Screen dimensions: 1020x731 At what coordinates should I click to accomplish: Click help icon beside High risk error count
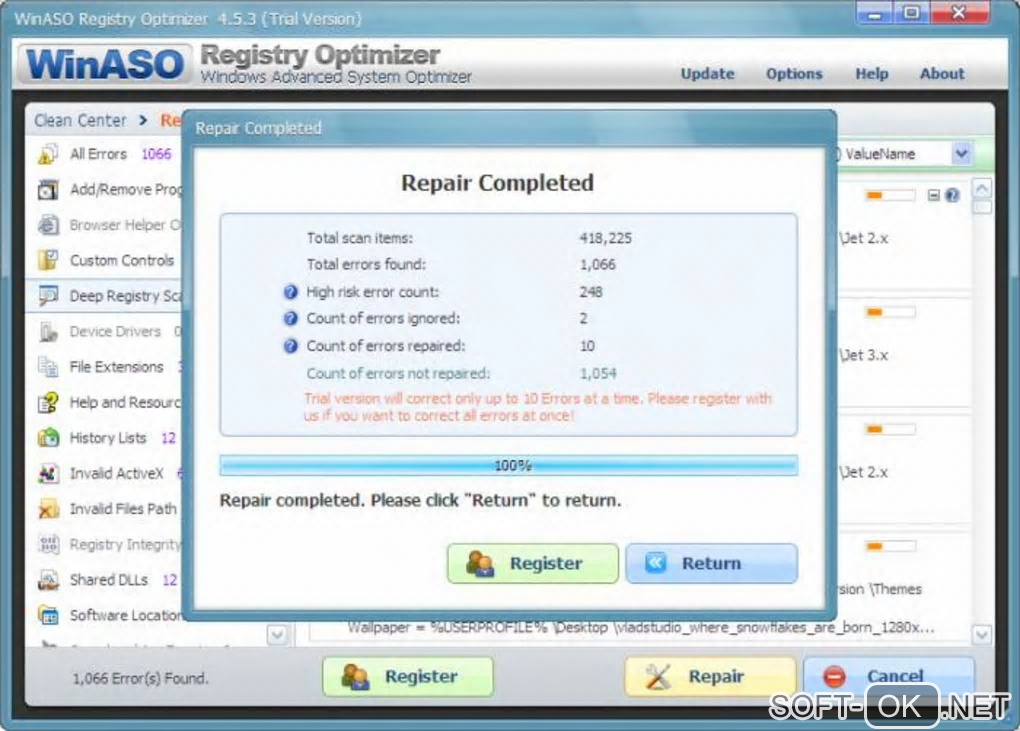290,292
